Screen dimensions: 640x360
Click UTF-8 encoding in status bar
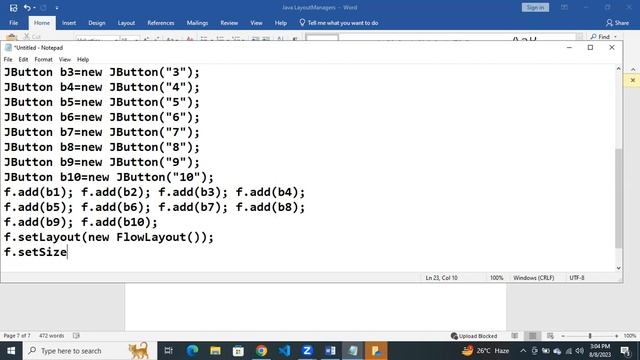[577, 278]
